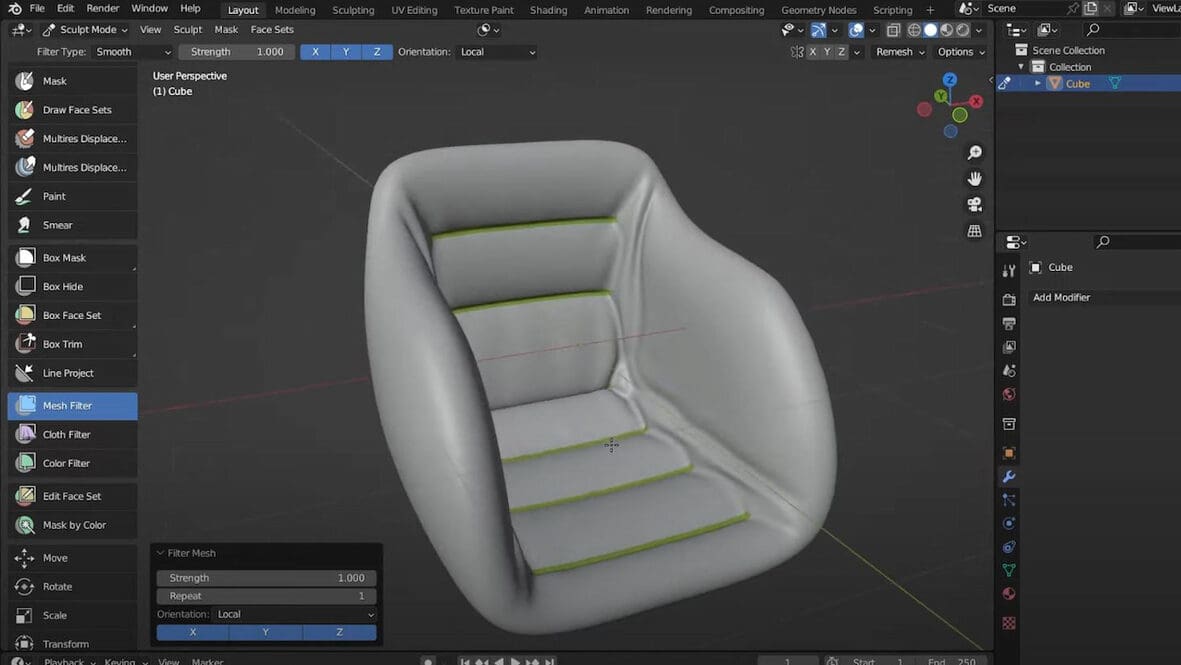1181x665 pixels.
Task: Toggle Y symmetry mirror button
Action: pyautogui.click(x=827, y=52)
